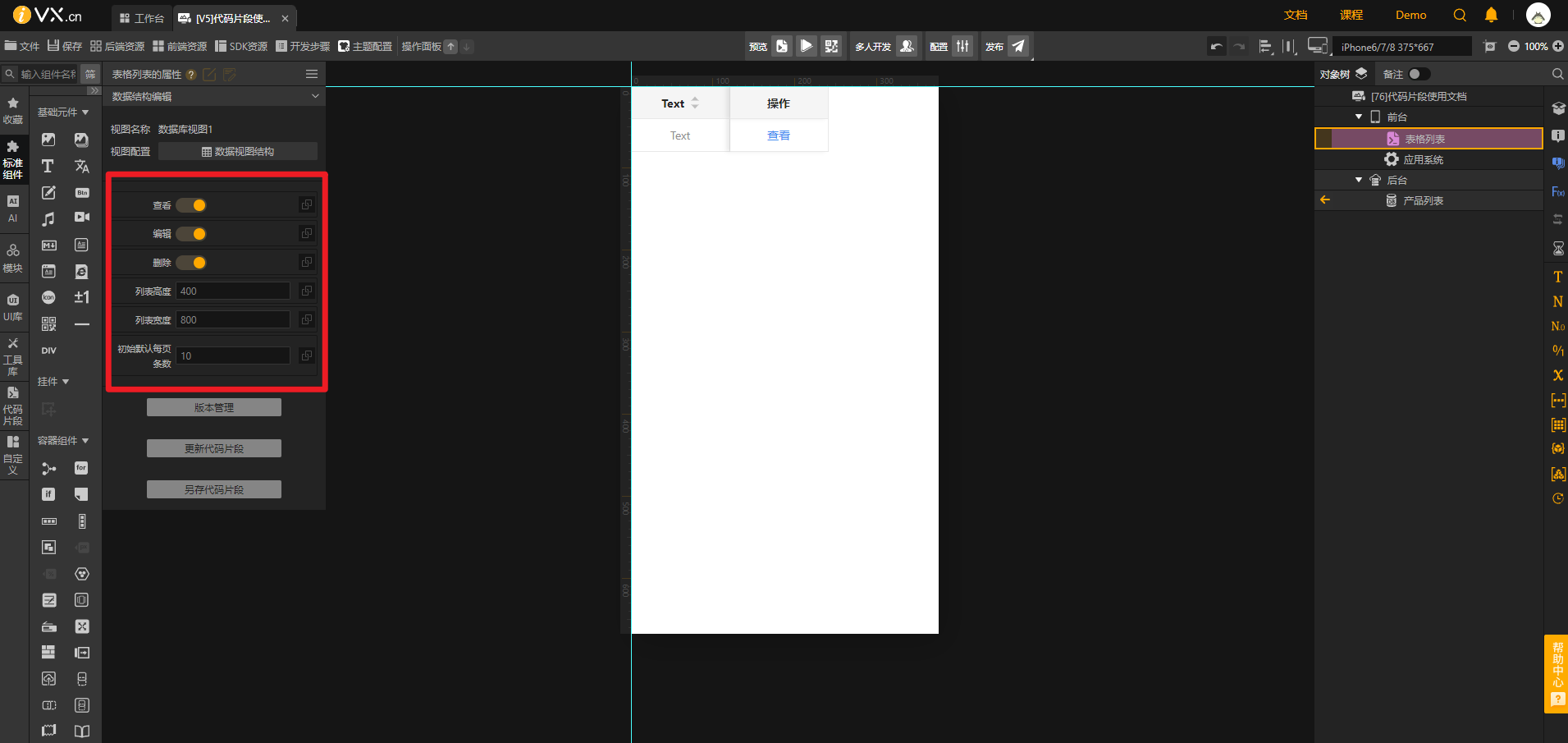Open the Demo link

coord(1410,15)
